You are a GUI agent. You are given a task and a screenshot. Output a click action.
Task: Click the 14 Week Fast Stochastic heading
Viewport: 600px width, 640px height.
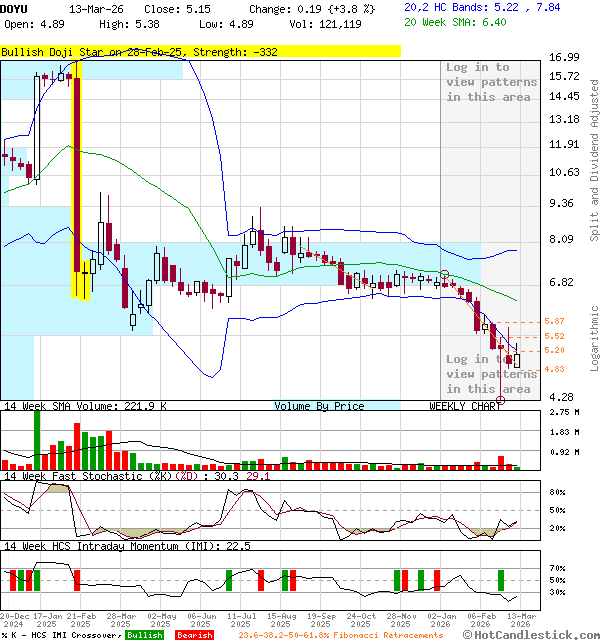click(x=135, y=476)
